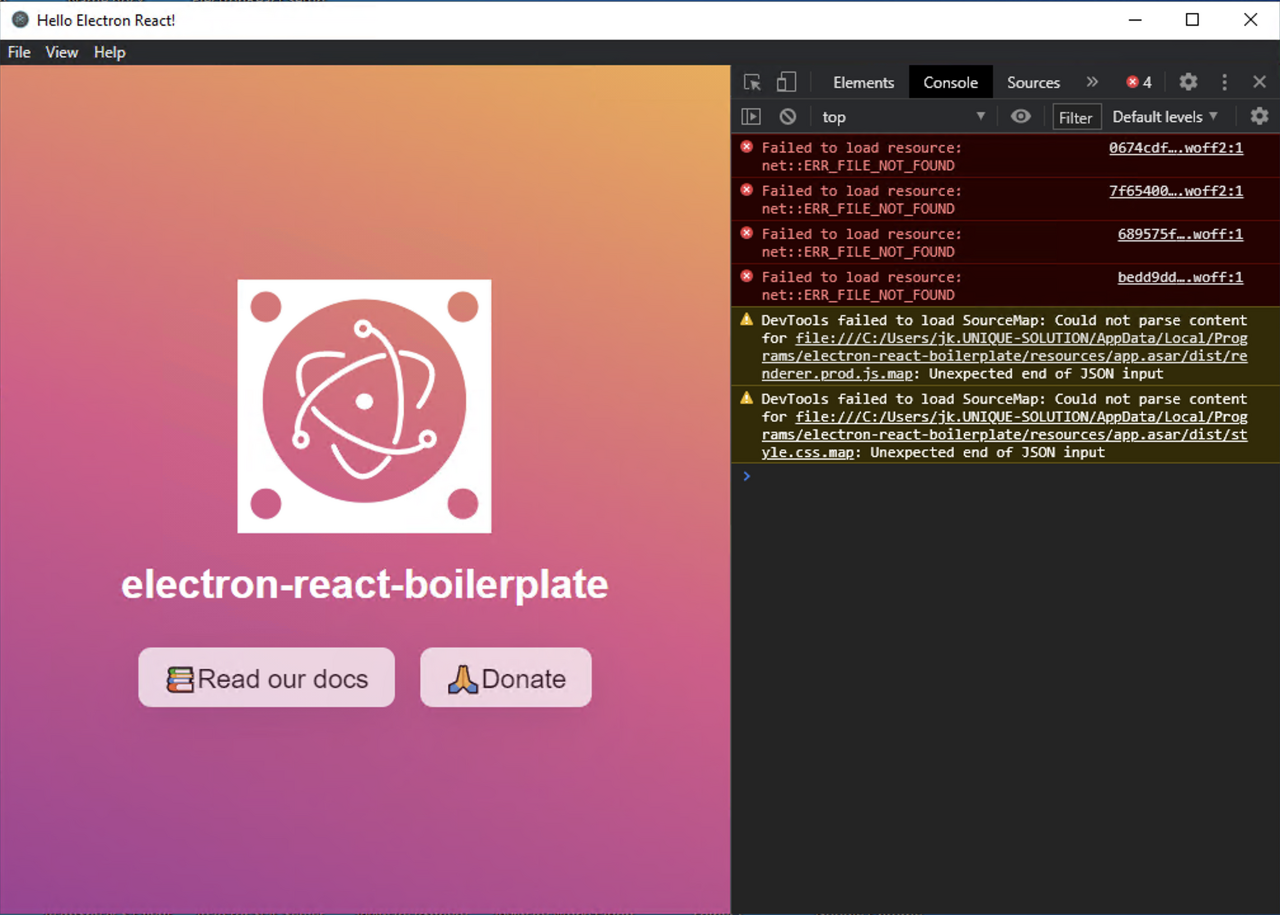Open the 7f65400 woff2 source link

click(x=1176, y=191)
